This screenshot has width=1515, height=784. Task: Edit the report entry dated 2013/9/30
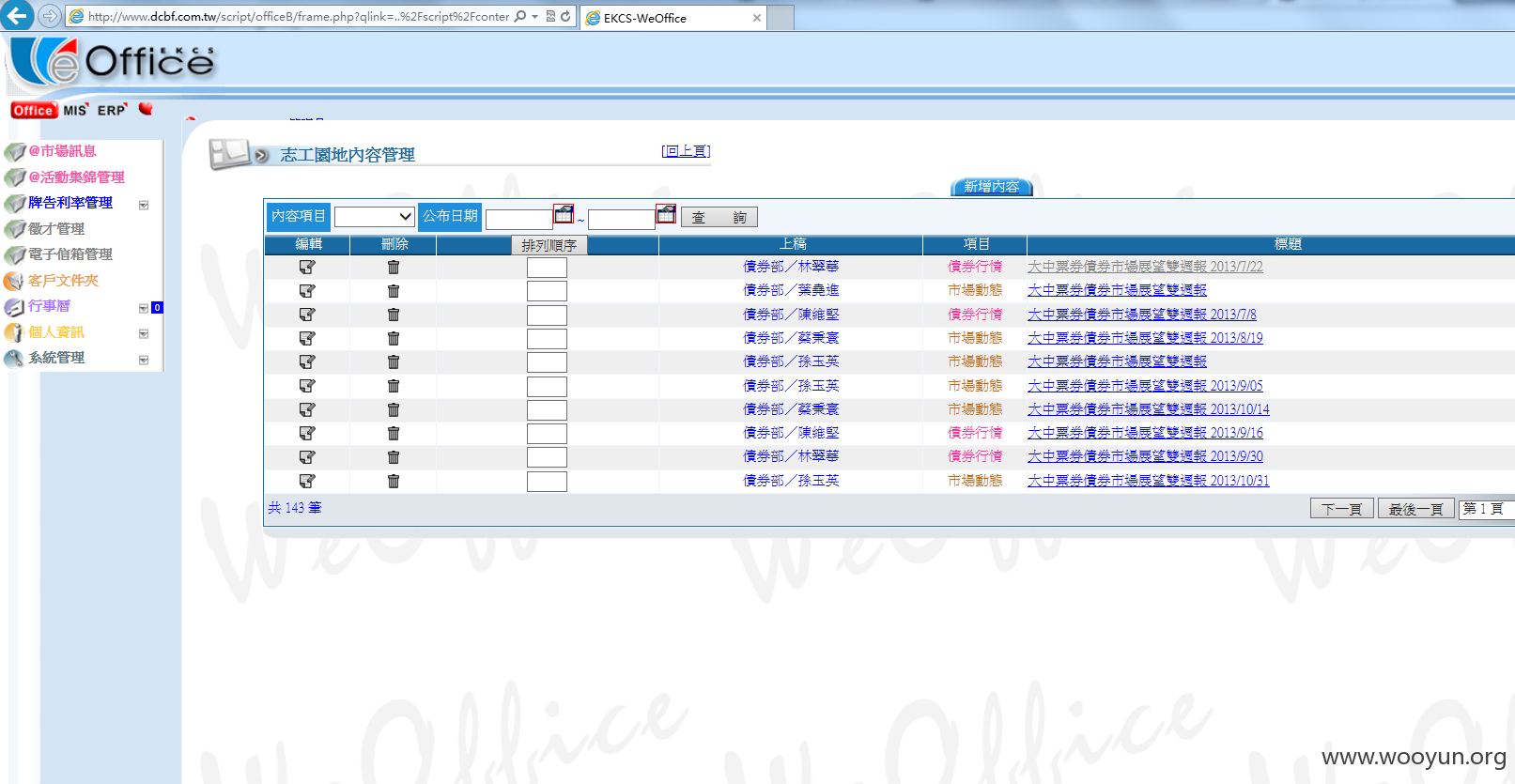coord(307,457)
